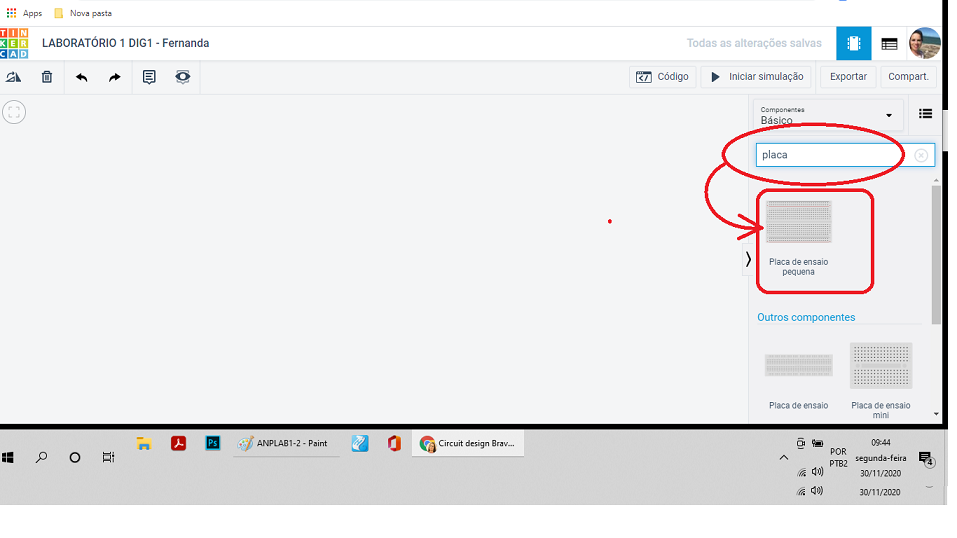This screenshot has height=538, width=957.
Task: Open the notes annotation tool
Action: (149, 77)
